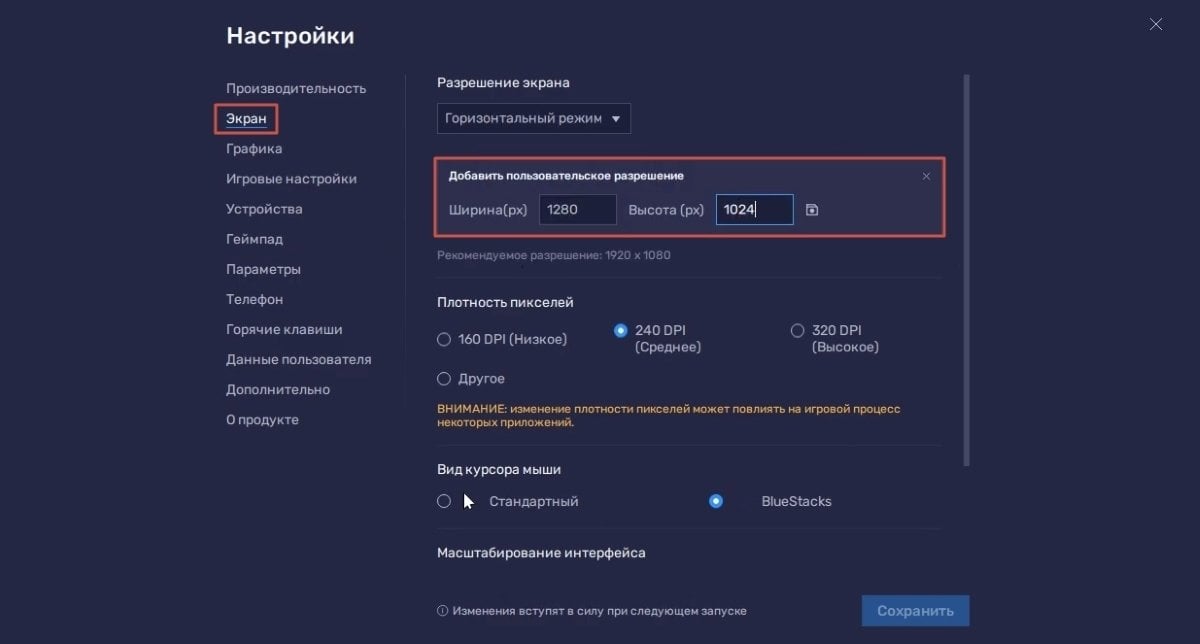Close the custom resolution panel
This screenshot has height=644, width=1200.
pyautogui.click(x=926, y=176)
